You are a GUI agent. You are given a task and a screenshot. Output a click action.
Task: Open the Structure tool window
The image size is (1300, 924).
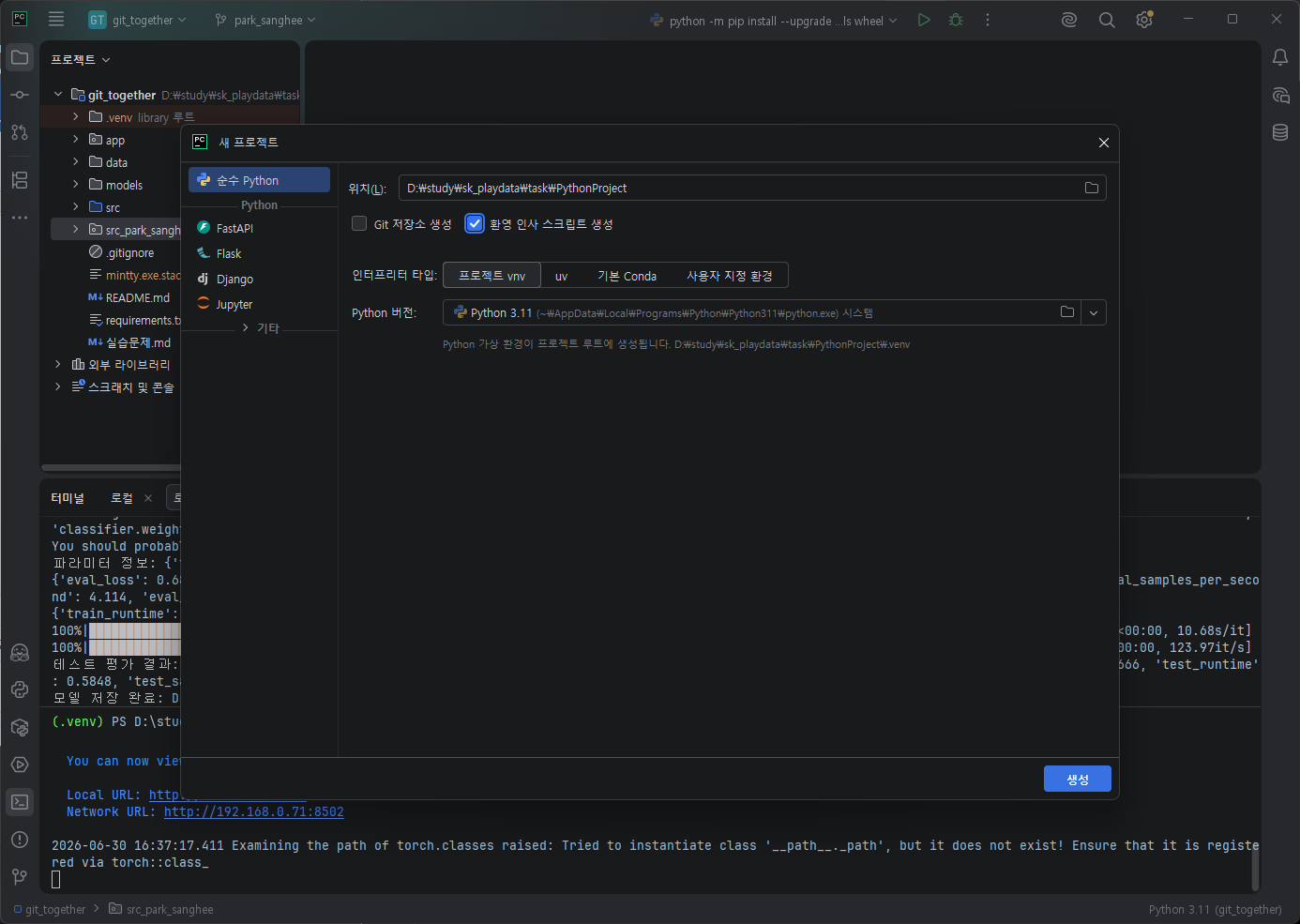(20, 180)
